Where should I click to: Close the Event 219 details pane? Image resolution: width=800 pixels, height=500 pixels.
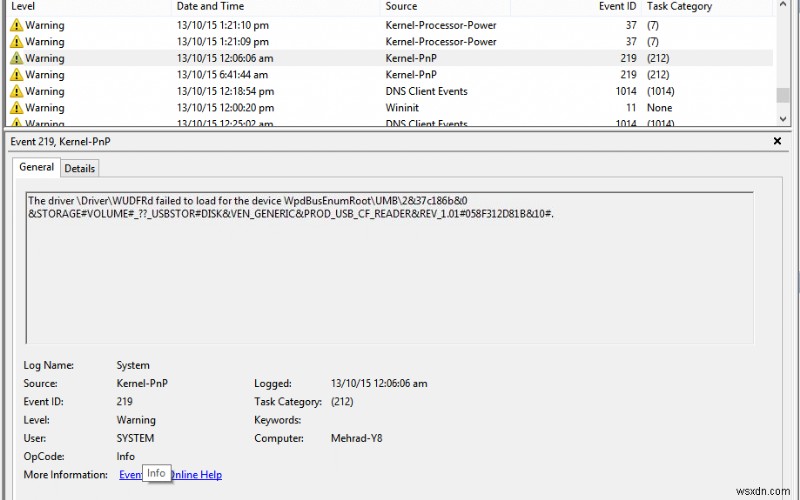777,141
